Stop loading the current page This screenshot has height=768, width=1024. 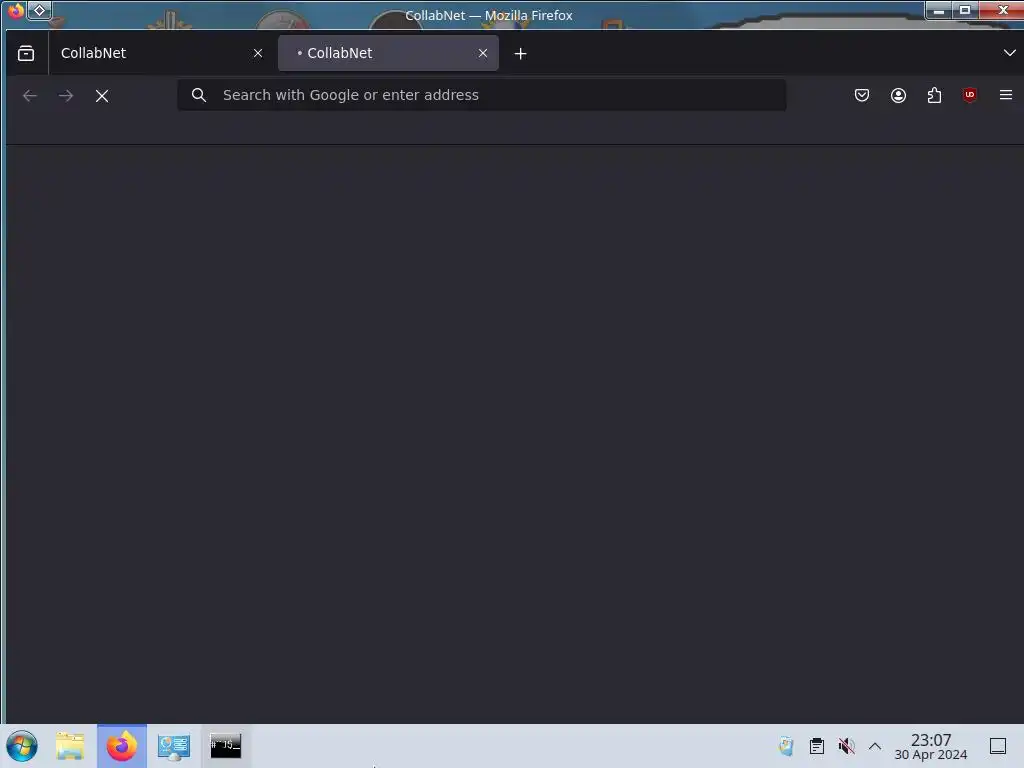click(x=102, y=96)
